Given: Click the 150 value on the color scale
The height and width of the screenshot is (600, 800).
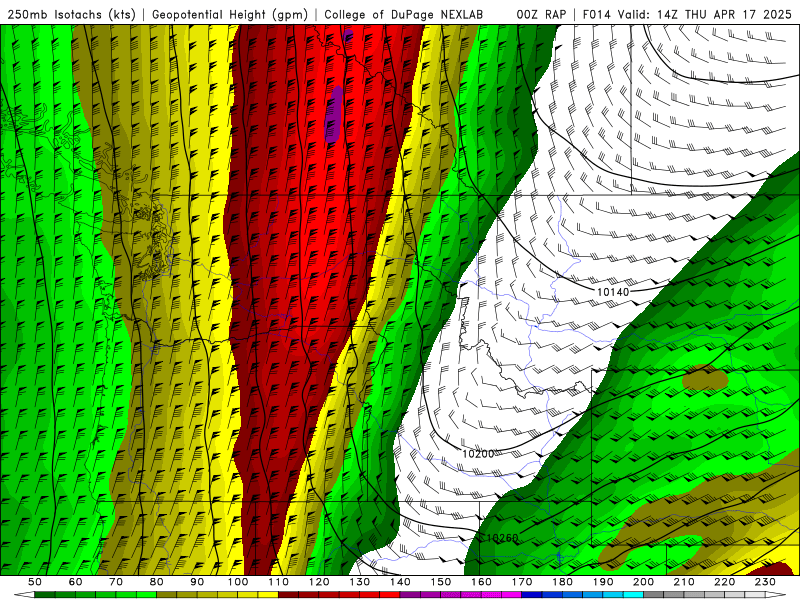Looking at the screenshot, I should click(x=441, y=582).
